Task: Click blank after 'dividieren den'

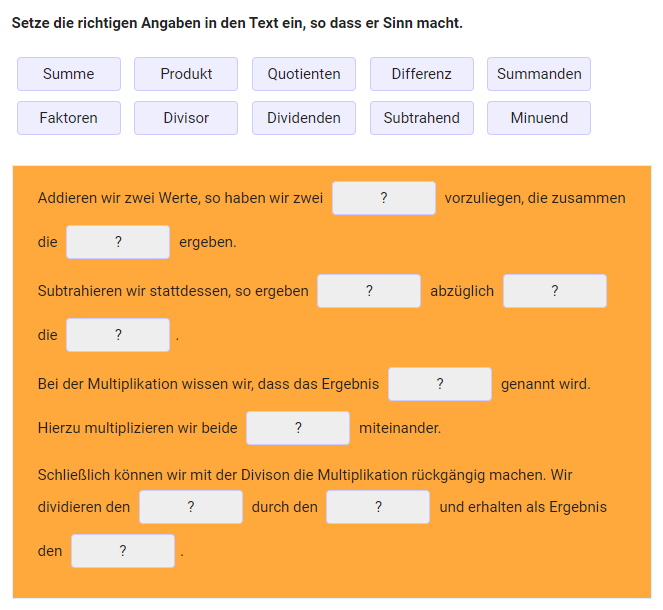Action: [191, 507]
